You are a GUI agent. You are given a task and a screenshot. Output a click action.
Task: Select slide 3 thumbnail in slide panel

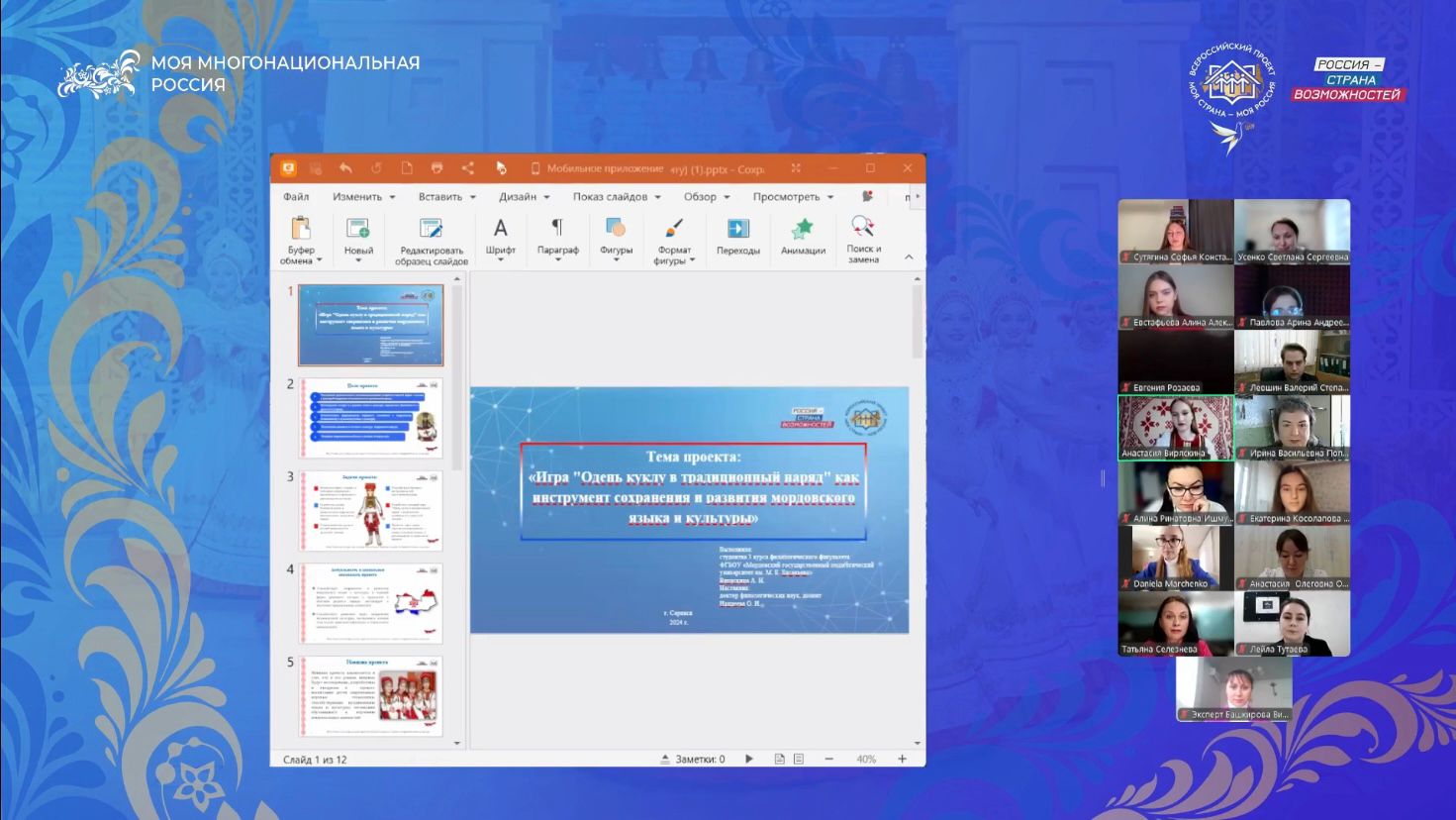[x=371, y=510]
